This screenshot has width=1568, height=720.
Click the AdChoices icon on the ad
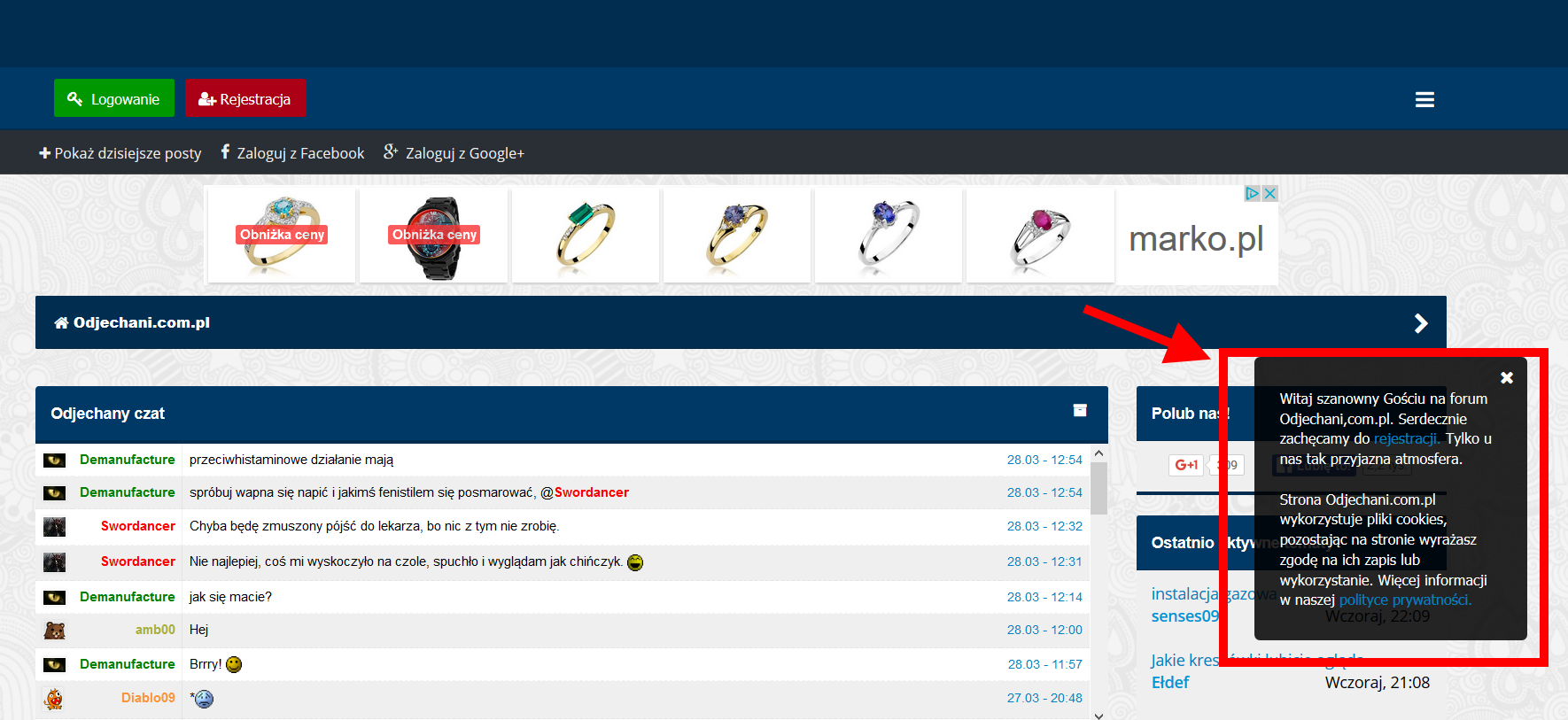tap(1253, 193)
